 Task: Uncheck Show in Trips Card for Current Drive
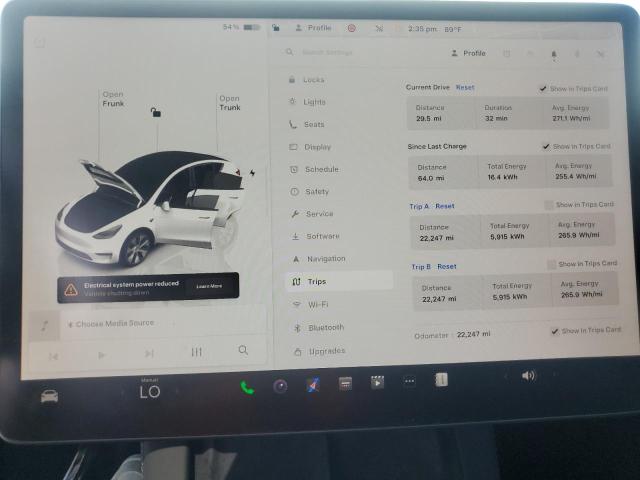[x=543, y=88]
